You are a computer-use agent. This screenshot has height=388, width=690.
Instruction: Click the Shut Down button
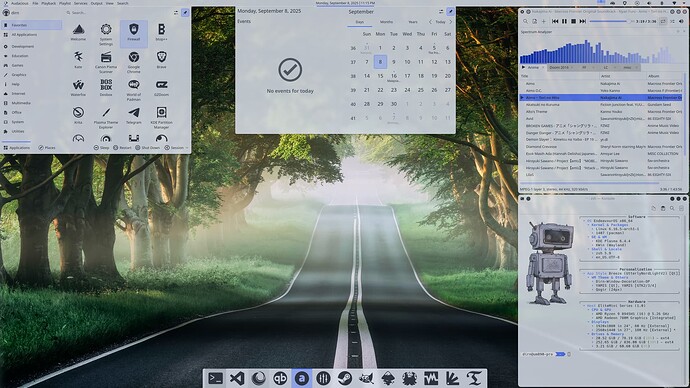coord(147,148)
